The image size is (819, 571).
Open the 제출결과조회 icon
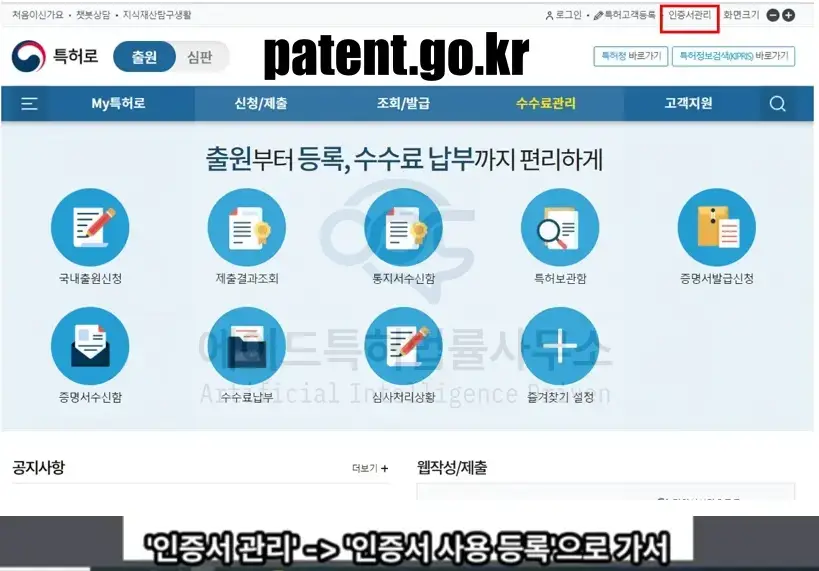247,227
